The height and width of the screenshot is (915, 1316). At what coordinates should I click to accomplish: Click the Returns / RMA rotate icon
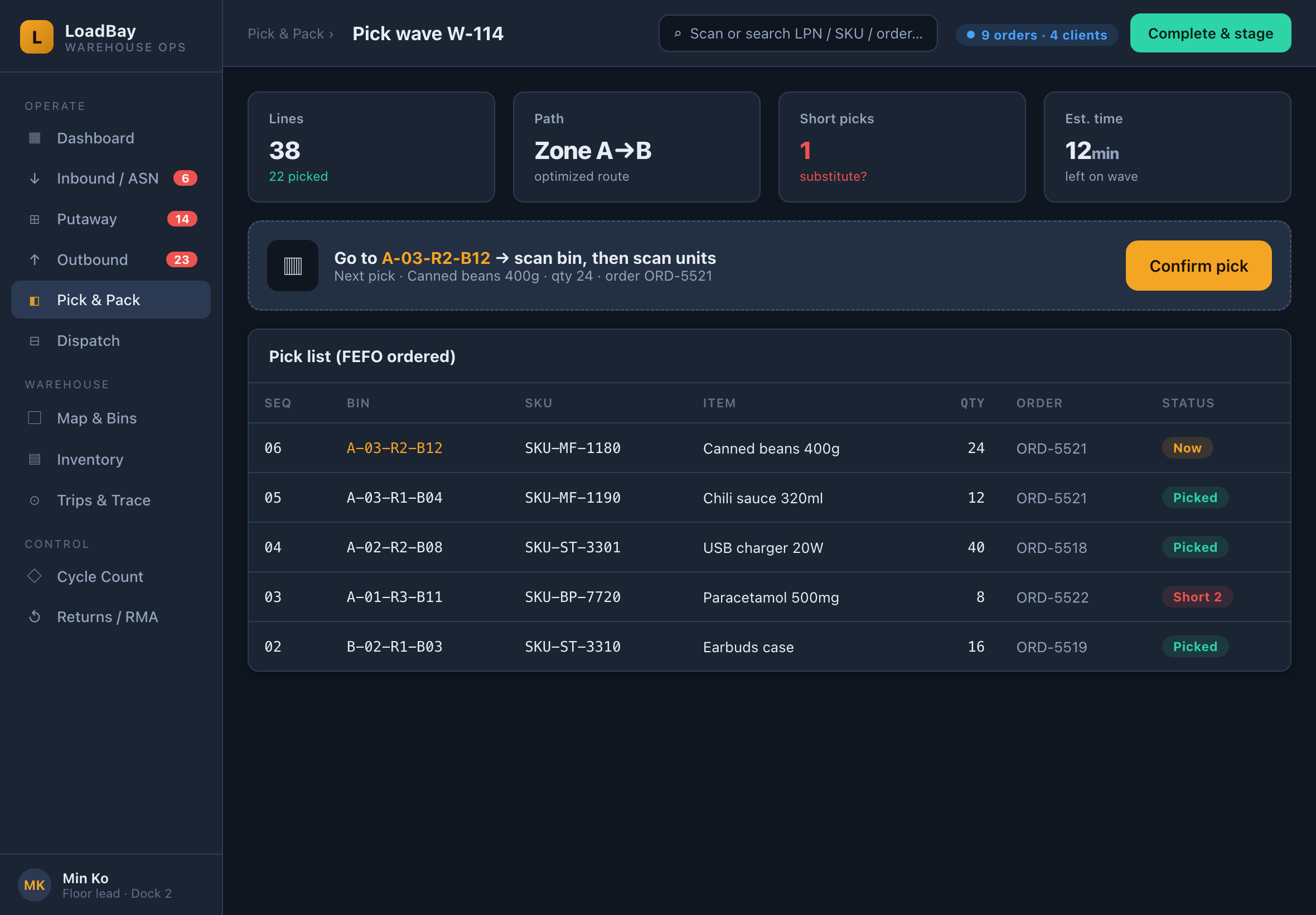(x=35, y=617)
